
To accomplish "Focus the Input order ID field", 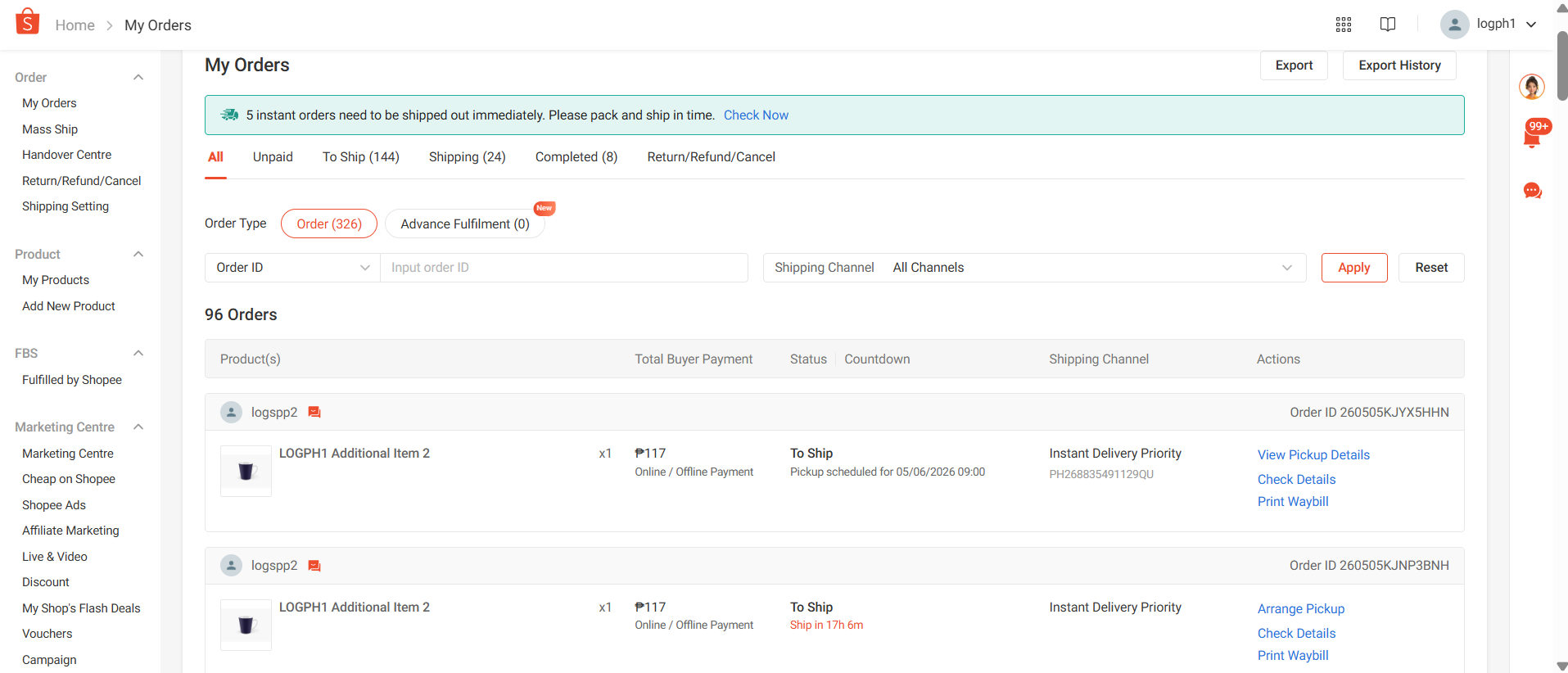I will [x=564, y=268].
